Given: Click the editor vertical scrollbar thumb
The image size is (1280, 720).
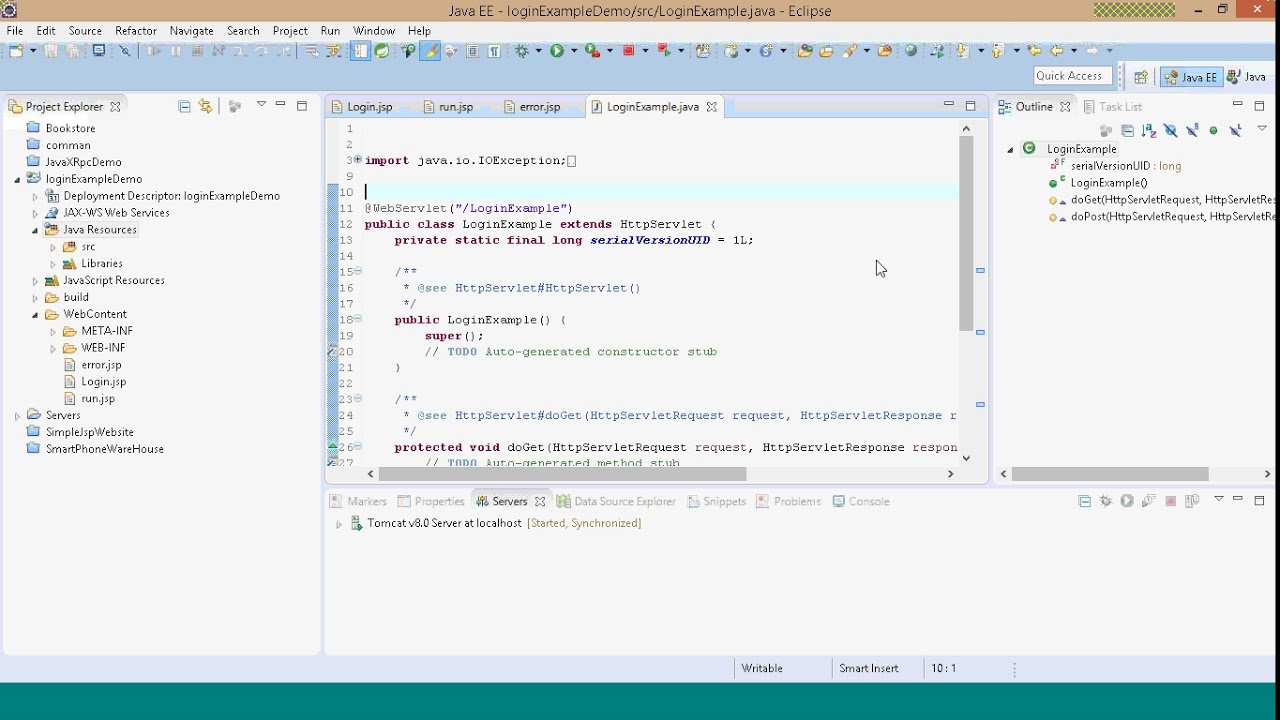Looking at the screenshot, I should coord(966,233).
